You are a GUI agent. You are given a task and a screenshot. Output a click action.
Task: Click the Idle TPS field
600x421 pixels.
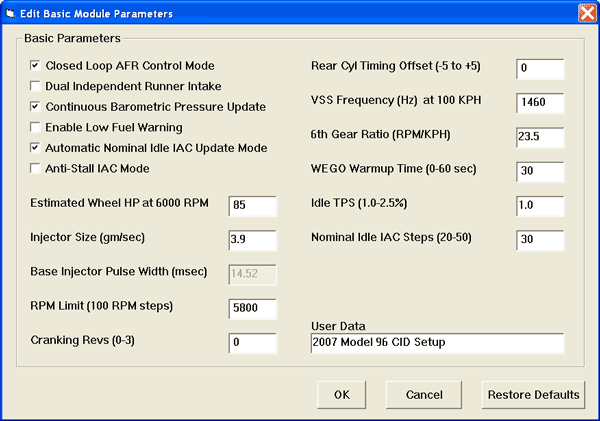(540, 206)
